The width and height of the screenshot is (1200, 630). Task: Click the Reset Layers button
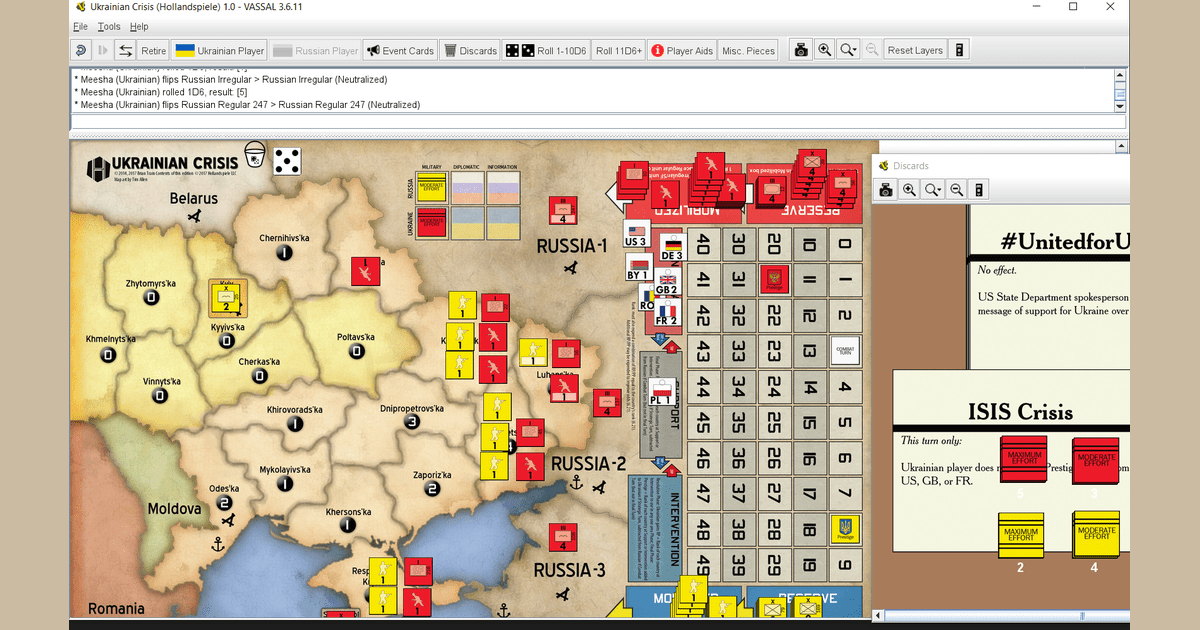click(914, 49)
